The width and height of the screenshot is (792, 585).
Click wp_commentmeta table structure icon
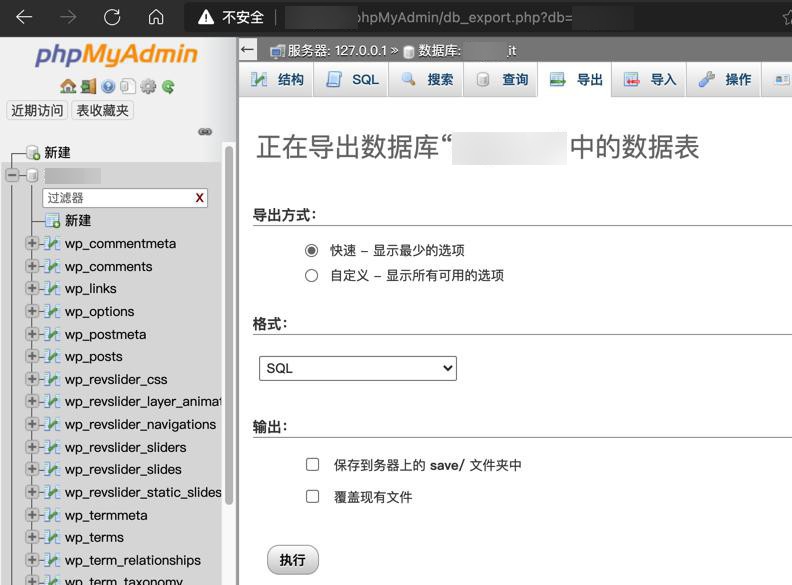[52, 243]
